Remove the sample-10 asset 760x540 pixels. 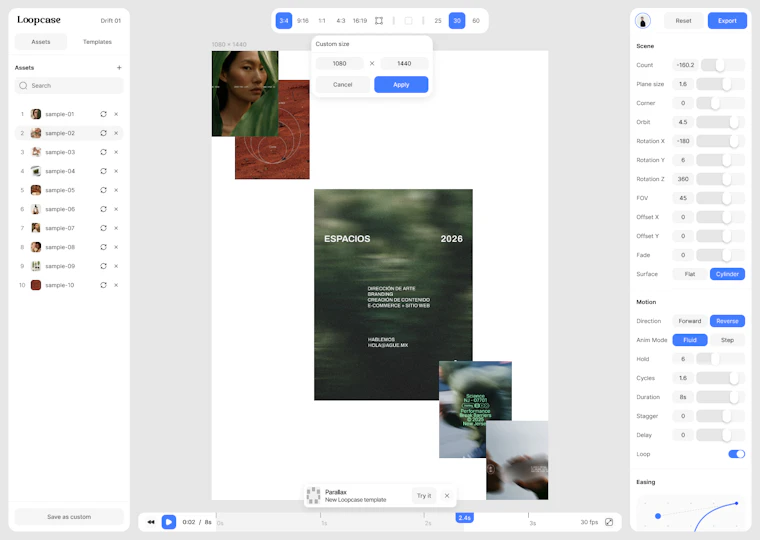tap(116, 285)
